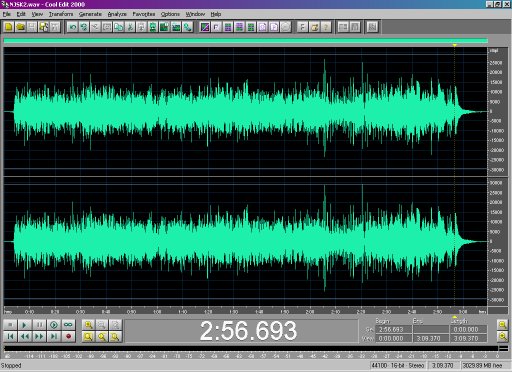
Task: Click the '44100 · 16-bit · Stereo' status entry
Action: 398,366
